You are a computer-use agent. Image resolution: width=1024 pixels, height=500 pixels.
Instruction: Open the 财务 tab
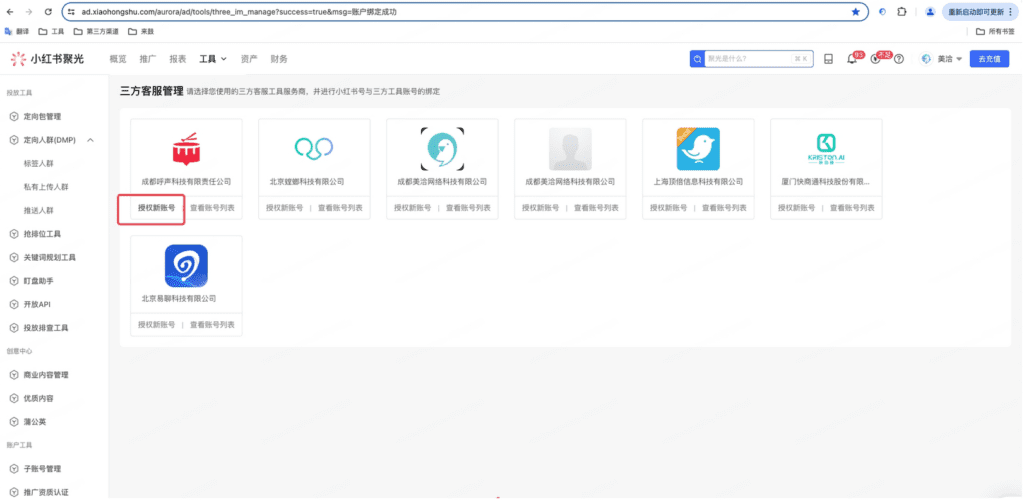point(279,59)
